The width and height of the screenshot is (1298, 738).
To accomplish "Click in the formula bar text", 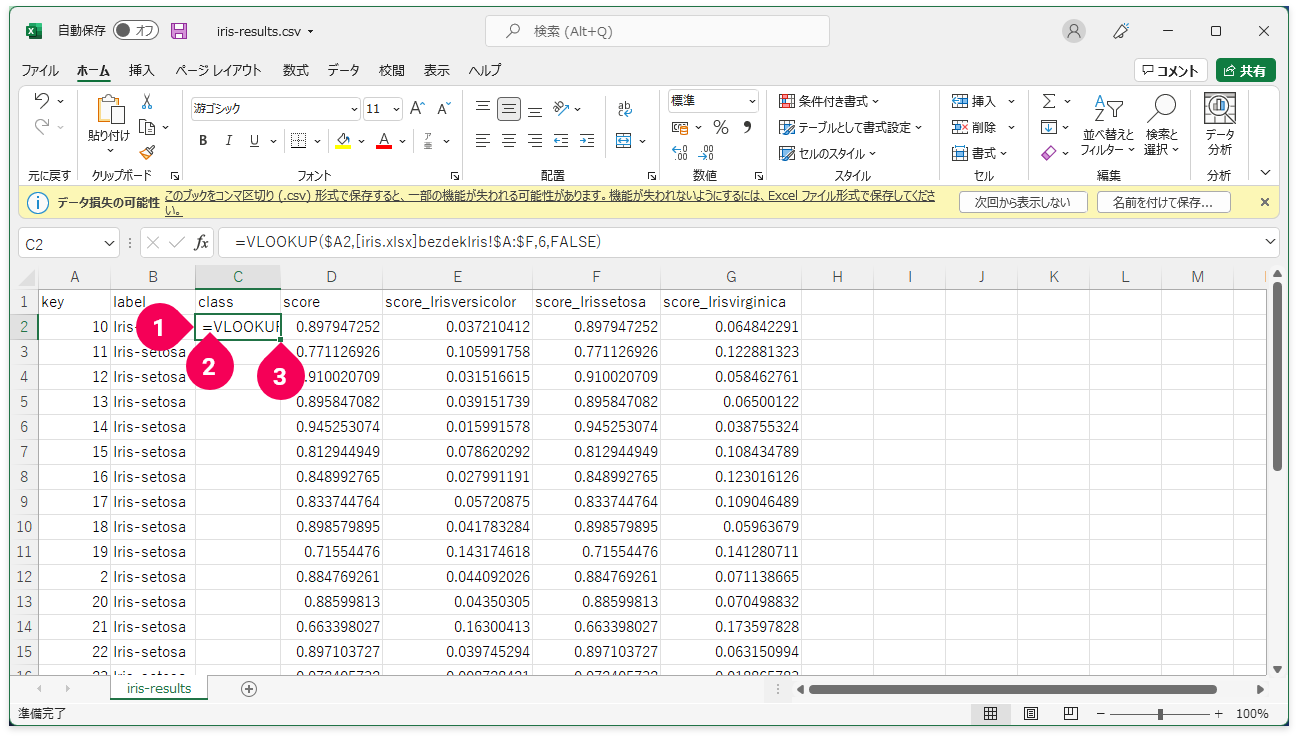I will click(x=417, y=242).
